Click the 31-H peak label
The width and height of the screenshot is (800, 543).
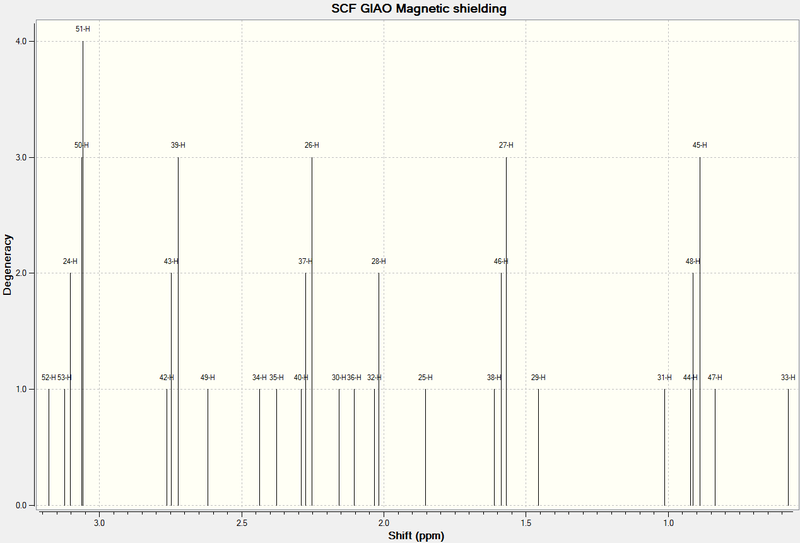click(664, 378)
